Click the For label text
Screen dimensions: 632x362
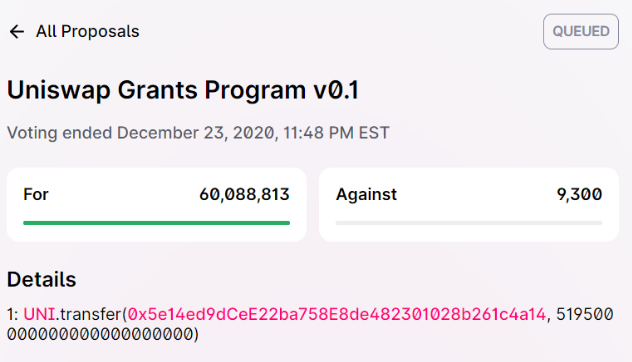pos(36,194)
